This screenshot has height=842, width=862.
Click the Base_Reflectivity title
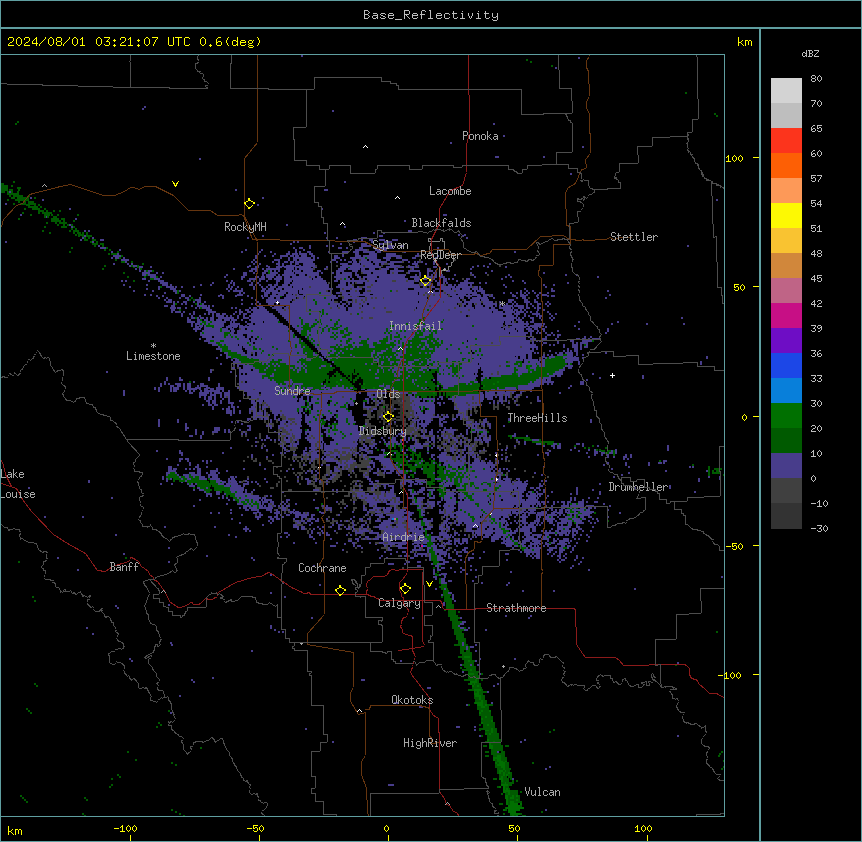click(431, 15)
